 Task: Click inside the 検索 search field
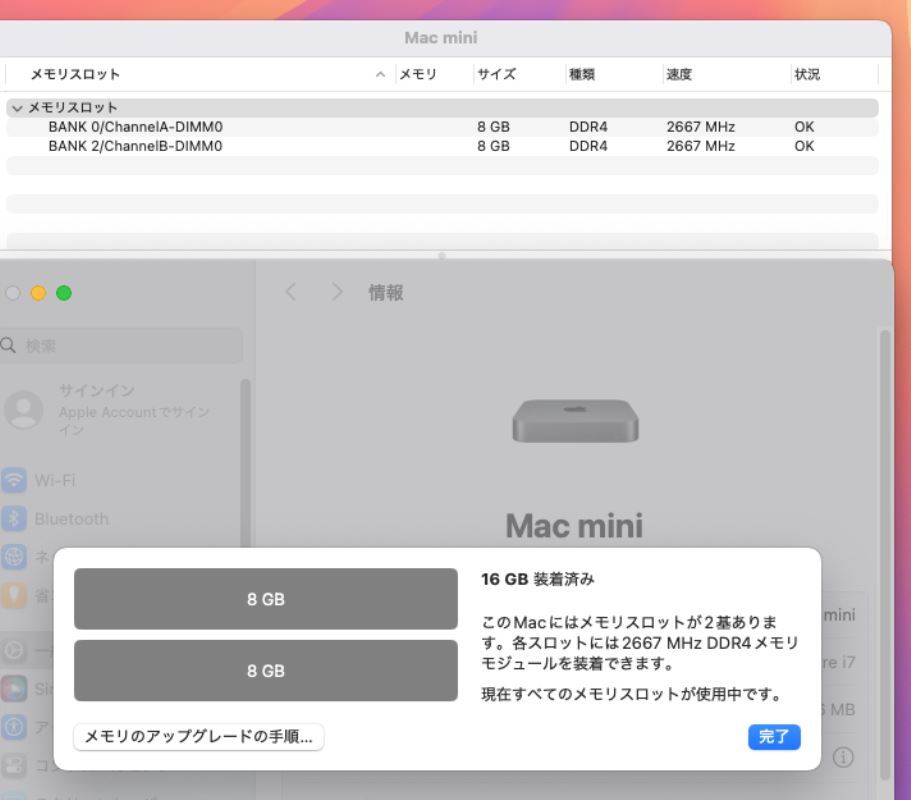pos(120,345)
